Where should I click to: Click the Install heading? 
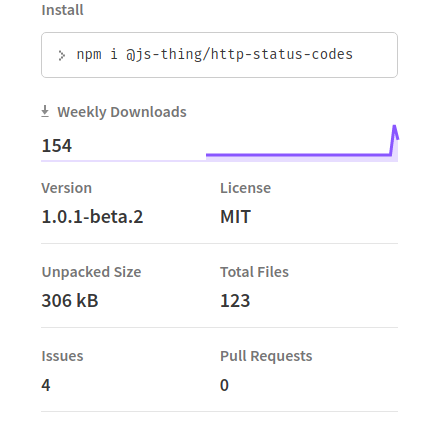(62, 10)
